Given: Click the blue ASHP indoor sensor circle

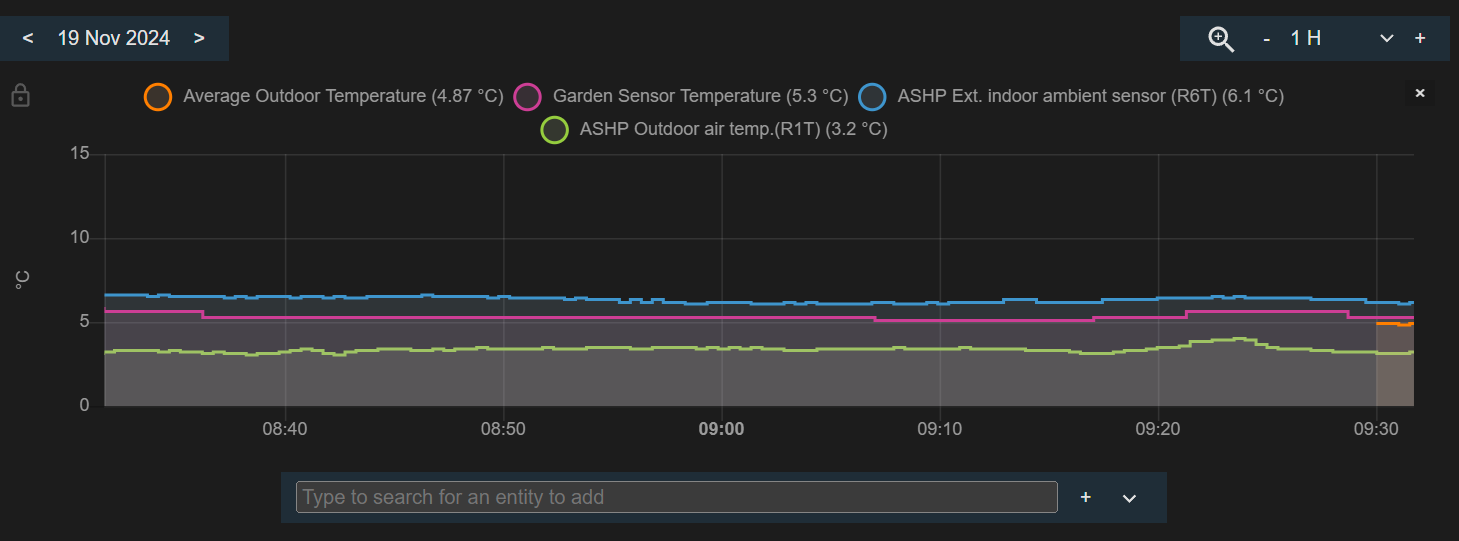Looking at the screenshot, I should pos(873,96).
